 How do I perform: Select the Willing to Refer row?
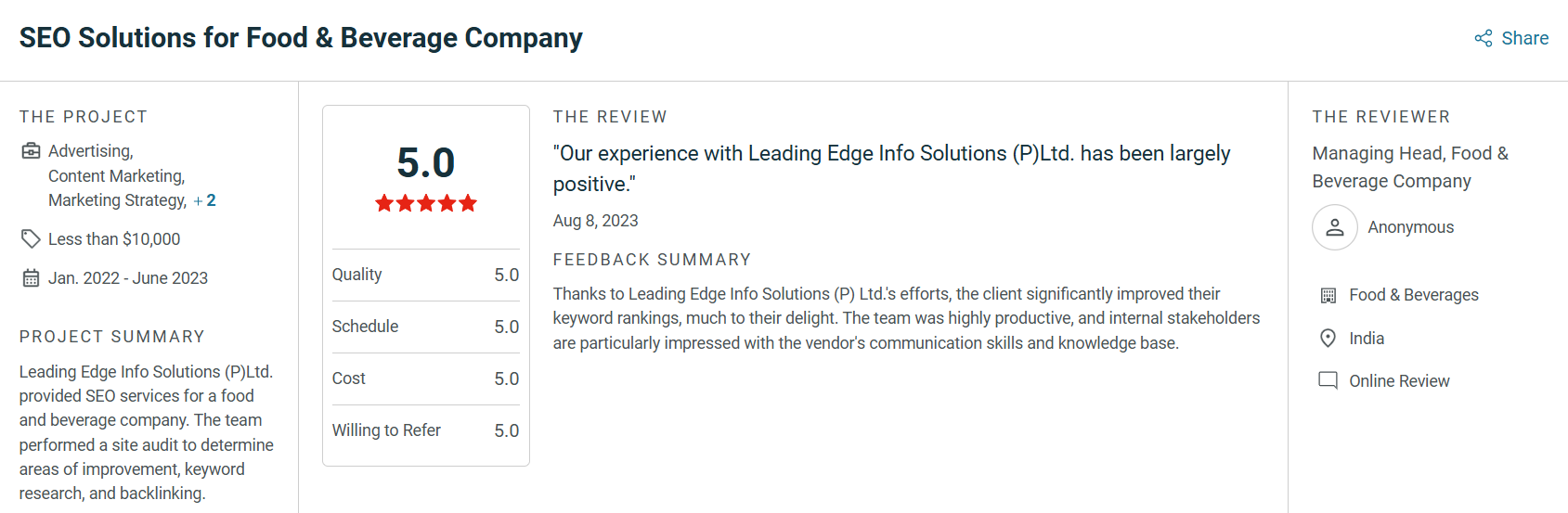click(x=425, y=430)
